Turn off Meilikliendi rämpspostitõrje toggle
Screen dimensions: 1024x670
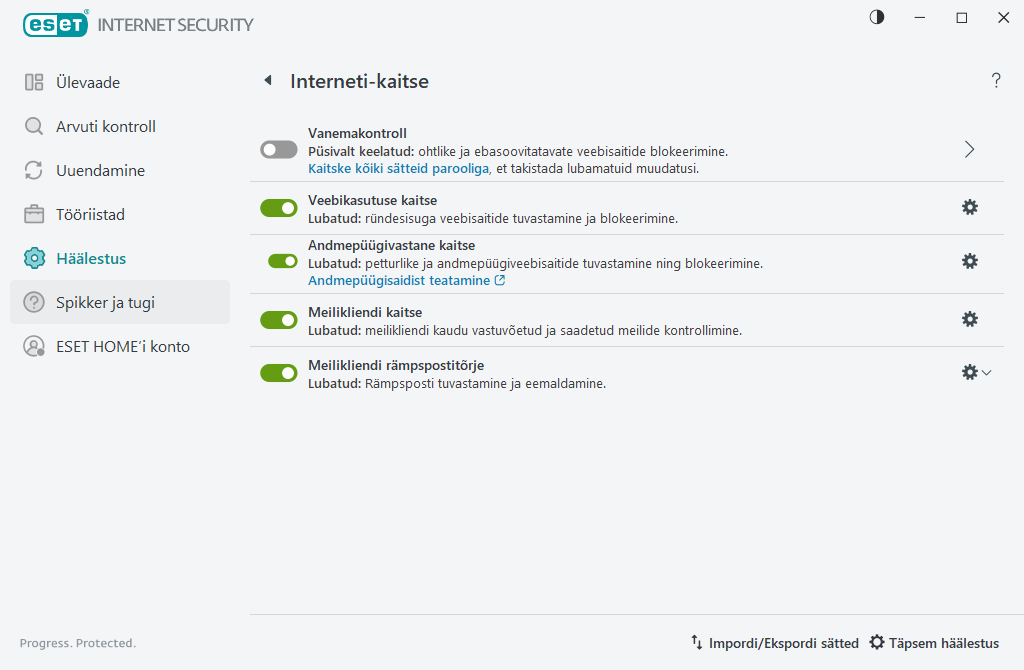[x=279, y=373]
